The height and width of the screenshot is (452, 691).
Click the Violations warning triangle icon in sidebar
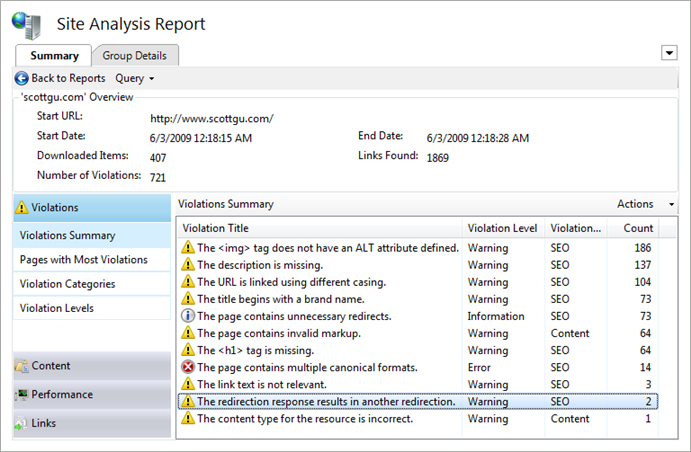pos(21,207)
